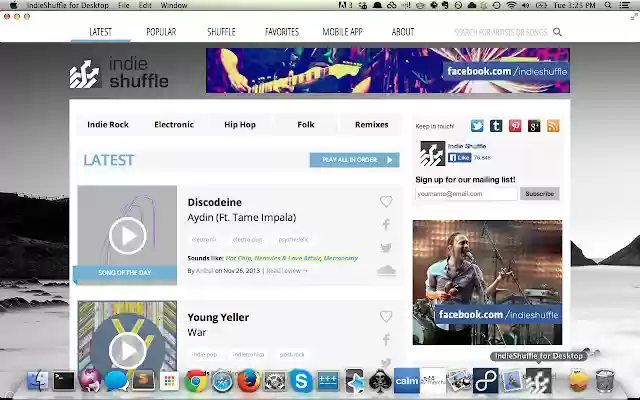
Task: Open Discodeine track's SoundCloud icon
Action: tap(386, 270)
